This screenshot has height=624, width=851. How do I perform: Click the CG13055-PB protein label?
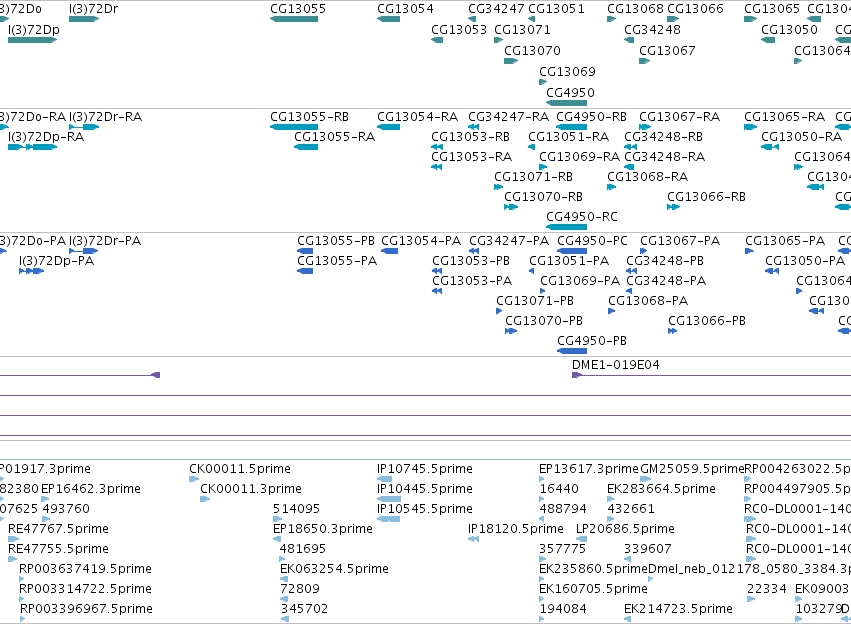336,241
